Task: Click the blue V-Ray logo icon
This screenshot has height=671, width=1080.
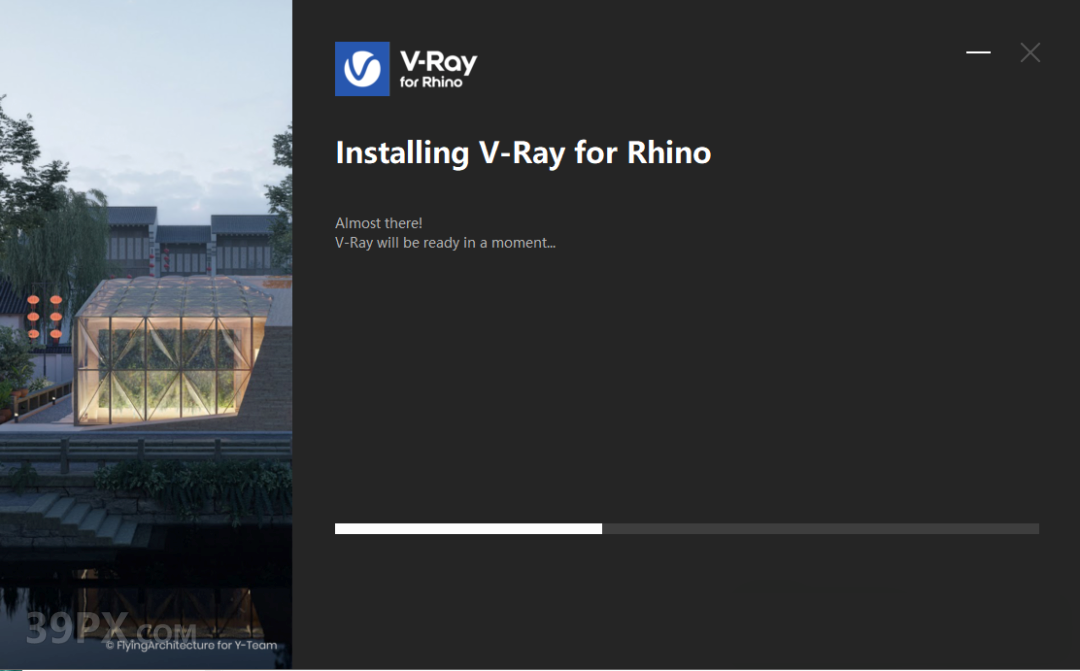Action: (x=362, y=69)
